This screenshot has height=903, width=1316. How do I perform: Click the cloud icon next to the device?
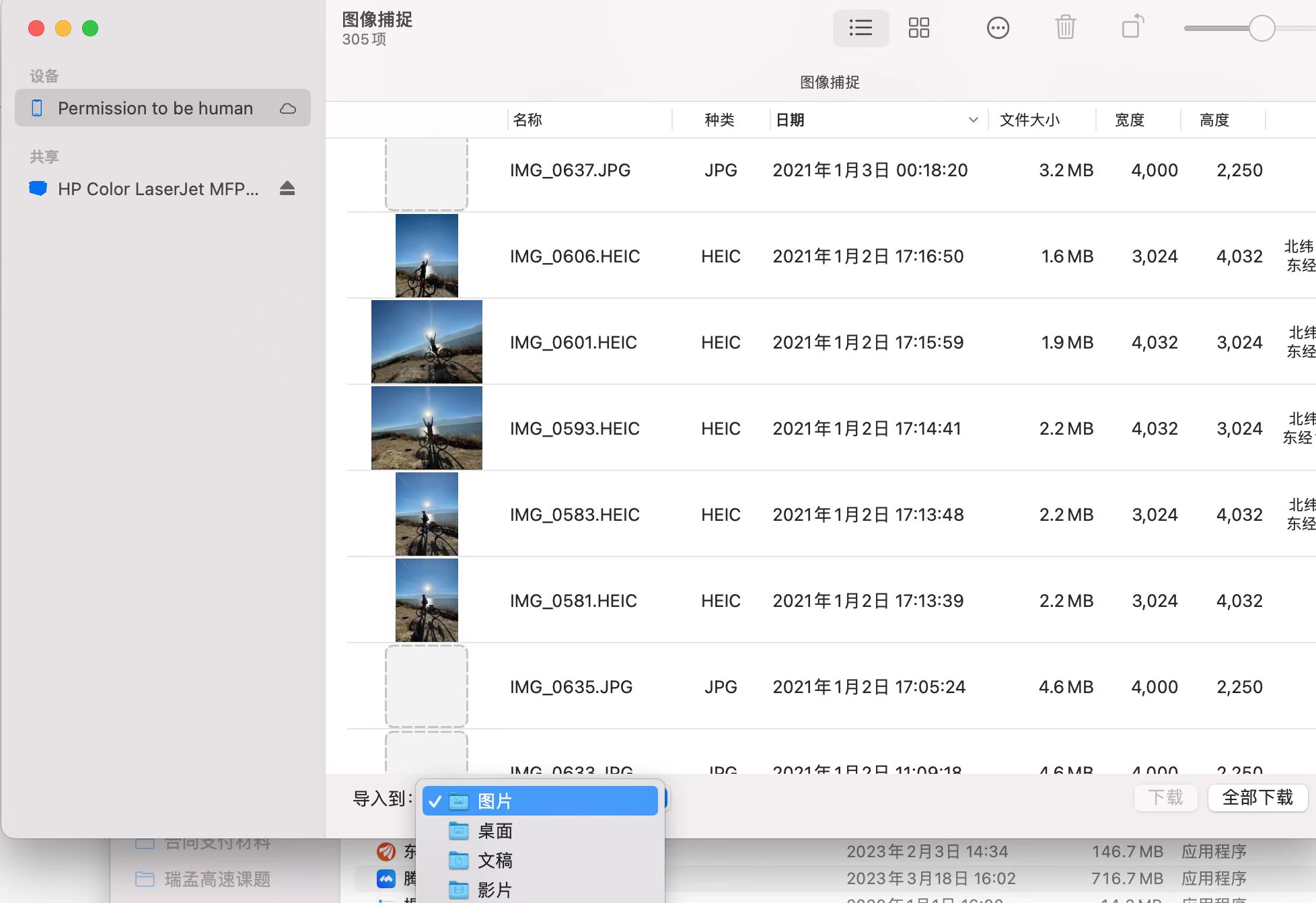click(288, 108)
